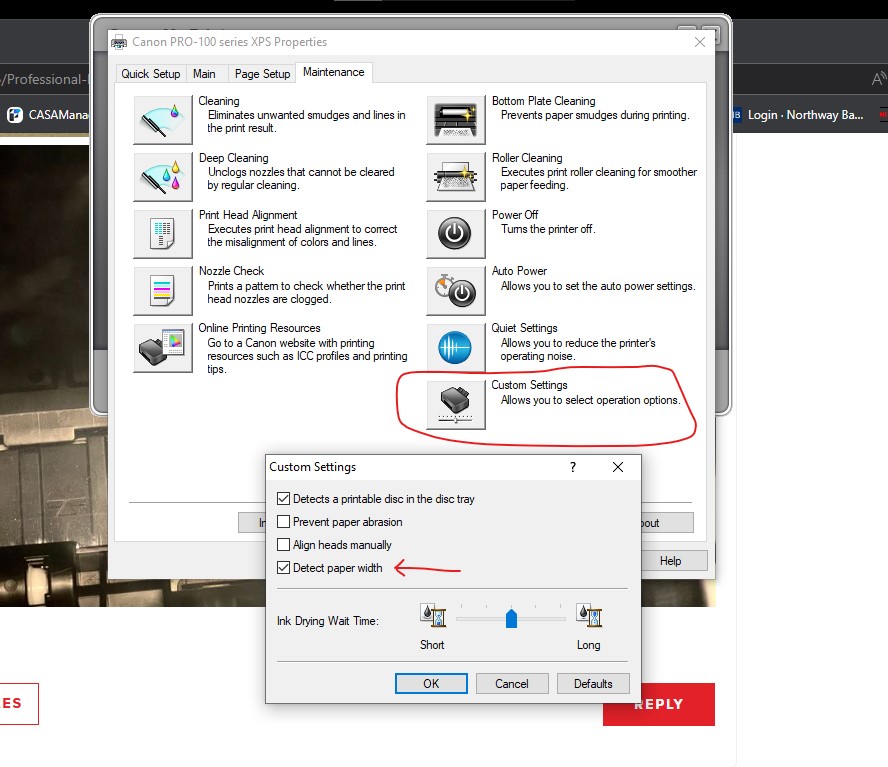Image resolution: width=888 pixels, height=767 pixels.
Task: Open the Quick Setup tab
Action: (x=150, y=73)
